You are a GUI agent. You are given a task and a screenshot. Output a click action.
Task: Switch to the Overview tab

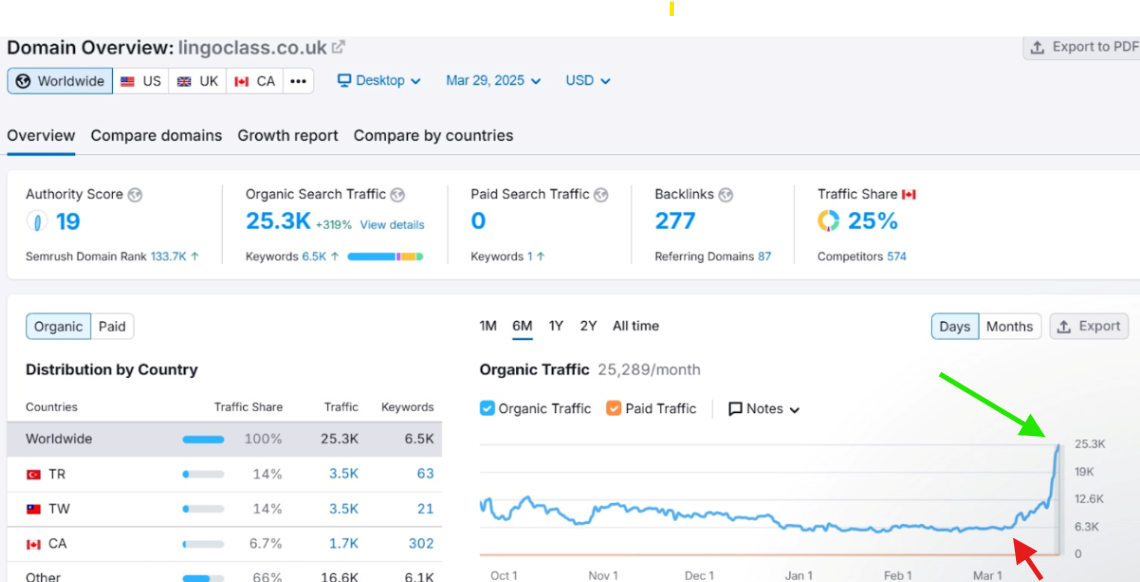click(x=41, y=136)
